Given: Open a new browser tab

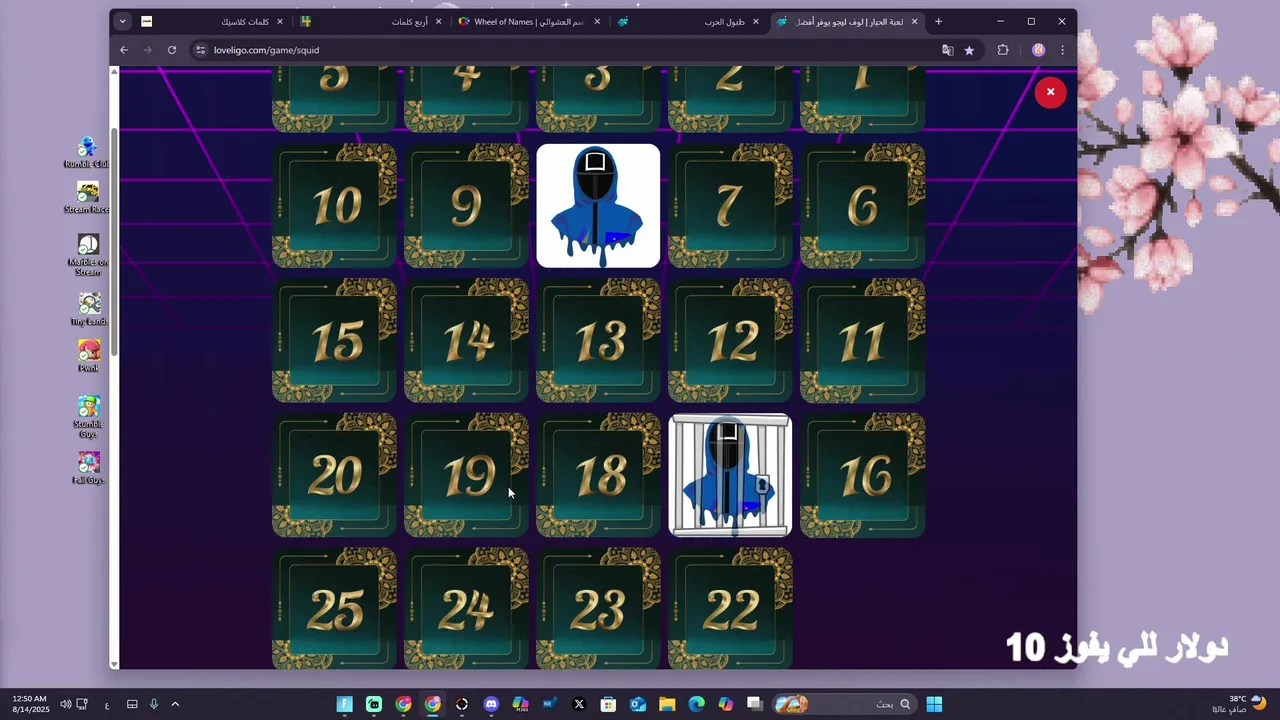Looking at the screenshot, I should (938, 21).
